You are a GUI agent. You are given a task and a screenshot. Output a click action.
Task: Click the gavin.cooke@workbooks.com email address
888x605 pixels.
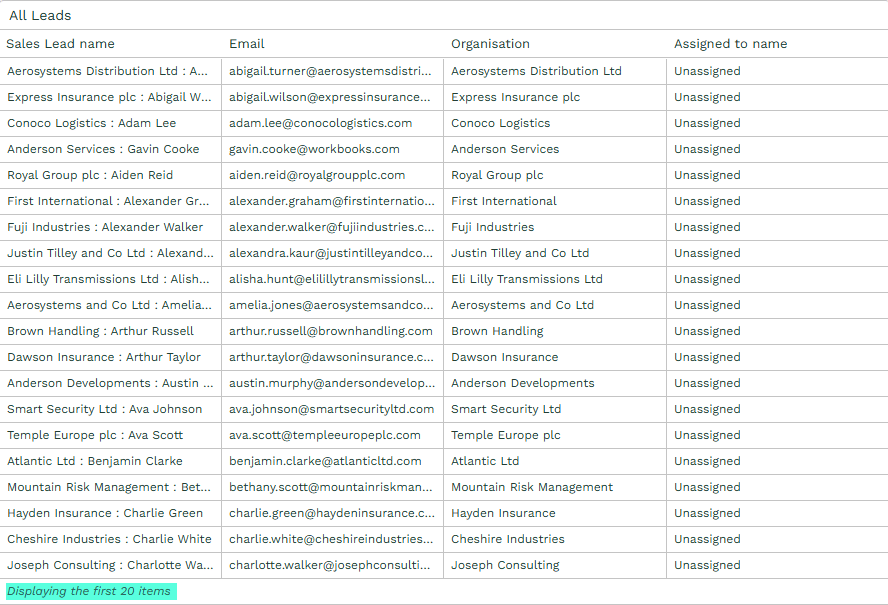coord(314,149)
